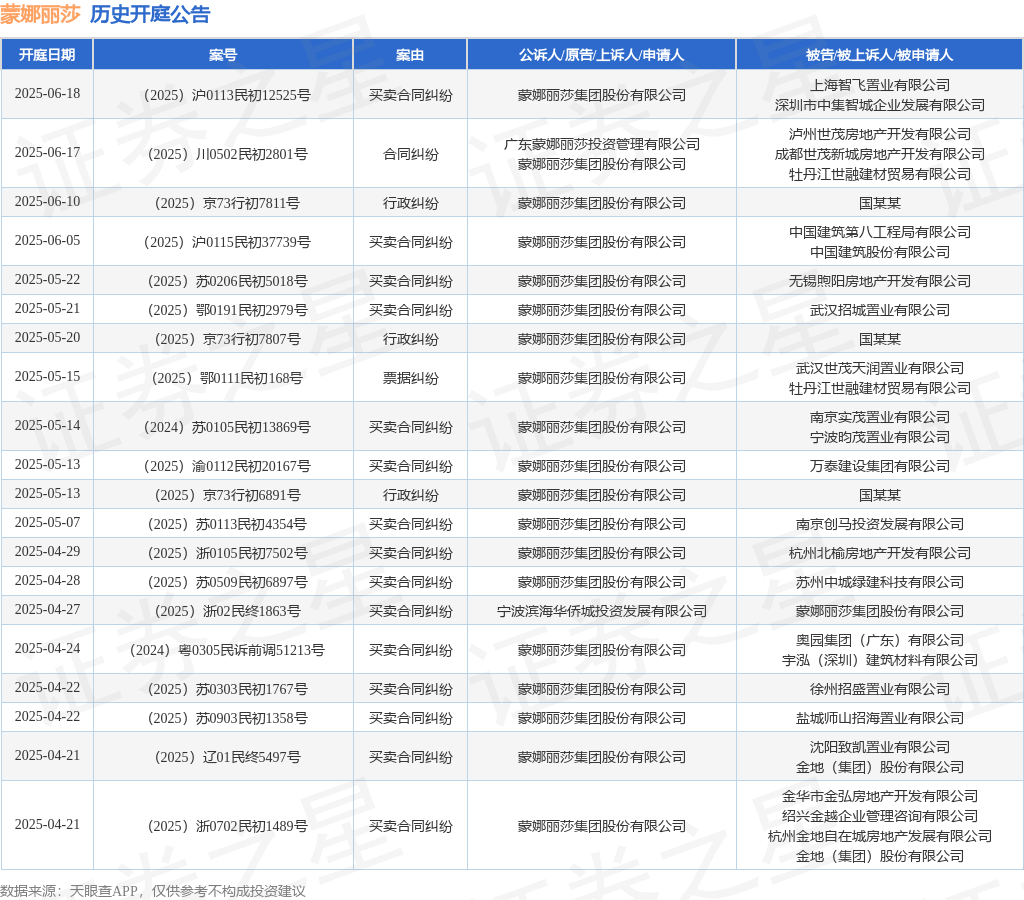This screenshot has height=900, width=1024.
Task: Click the 数据来源 天眼查APP footer note
Action: (153, 891)
